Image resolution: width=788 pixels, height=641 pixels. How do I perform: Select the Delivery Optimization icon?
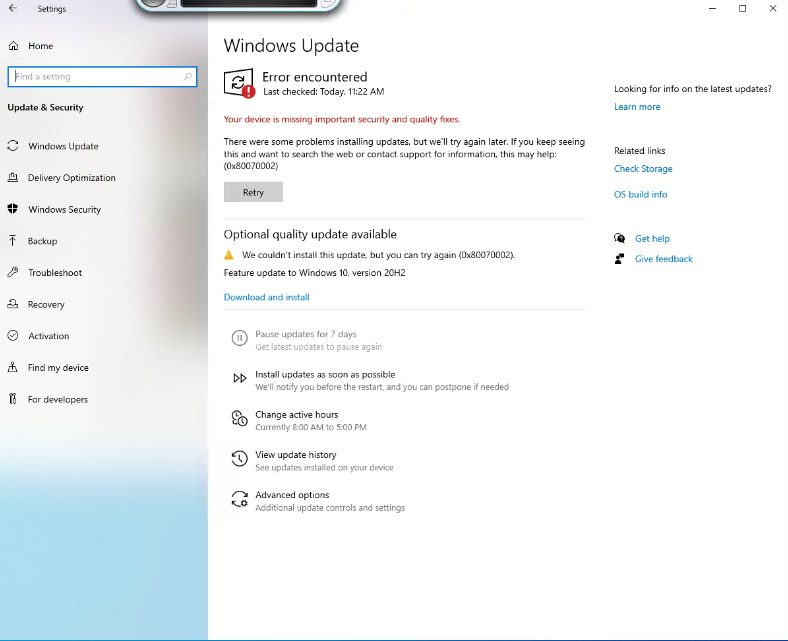(x=13, y=177)
